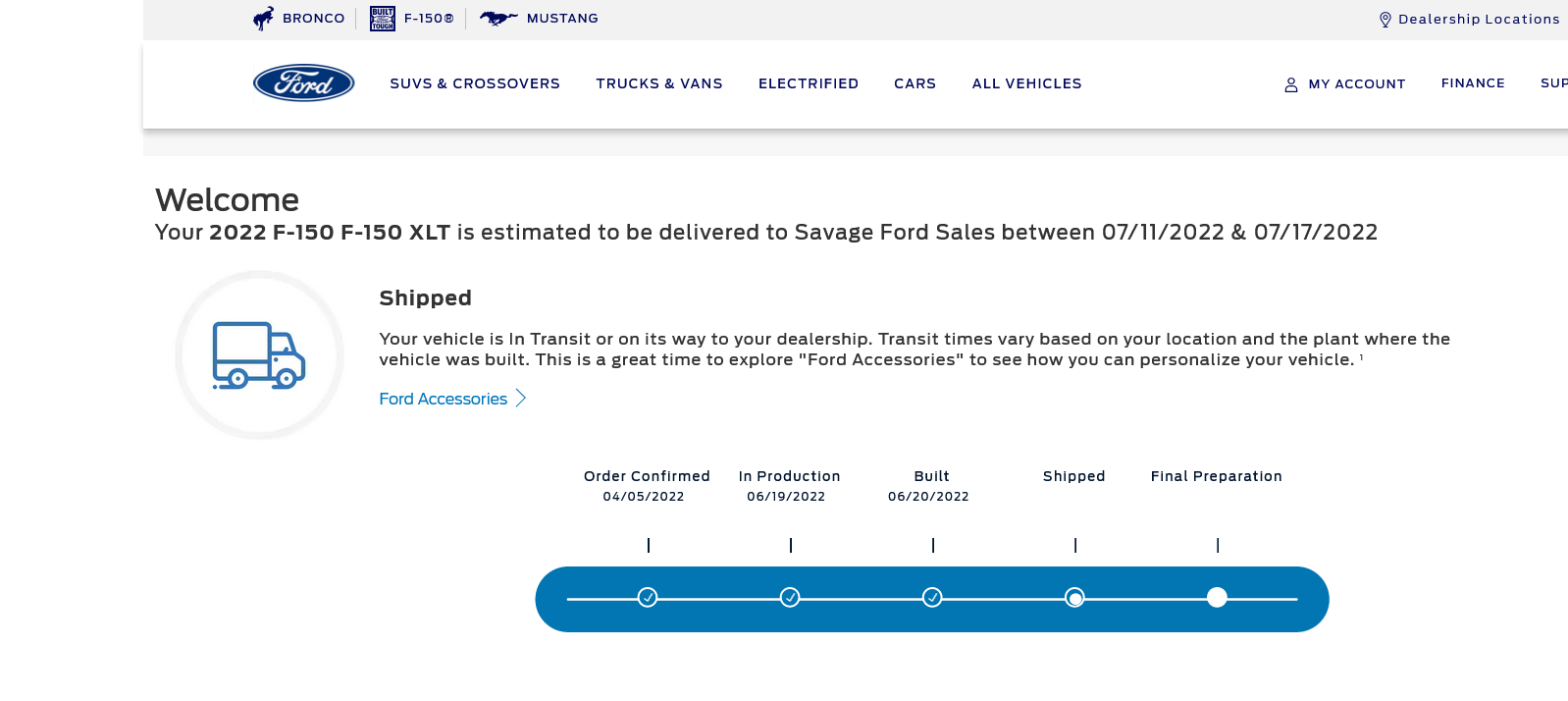Select the In Production checkmark step
Viewport: 1568px width, 701px height.
tap(790, 597)
